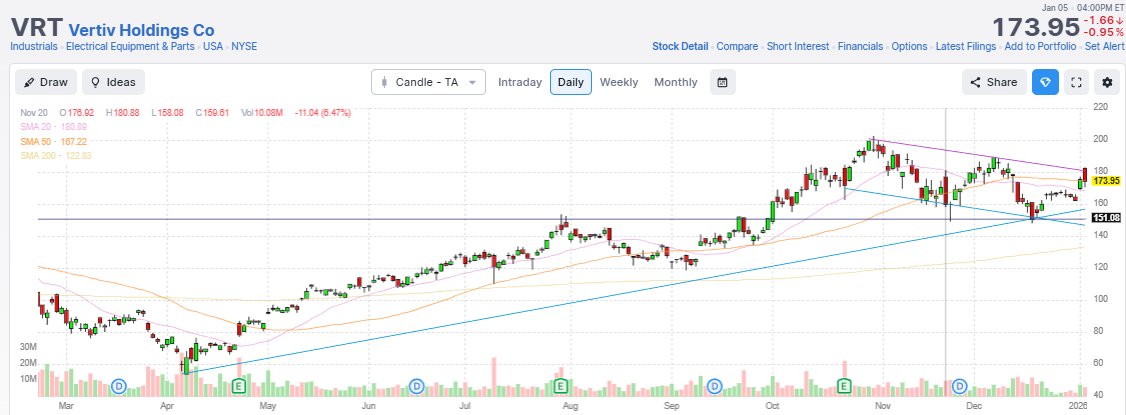
Task: Open the calendar date range icon
Action: pyautogui.click(x=722, y=82)
